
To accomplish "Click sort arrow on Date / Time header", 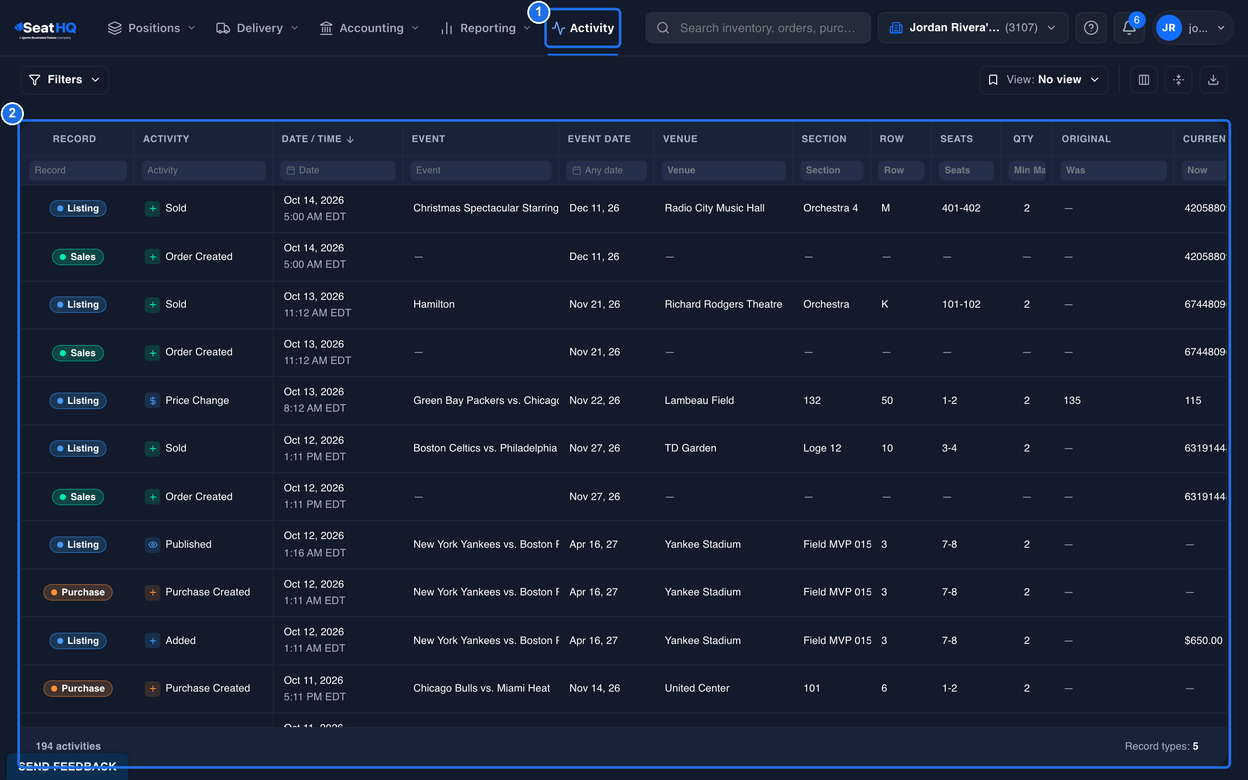I will (x=350, y=139).
